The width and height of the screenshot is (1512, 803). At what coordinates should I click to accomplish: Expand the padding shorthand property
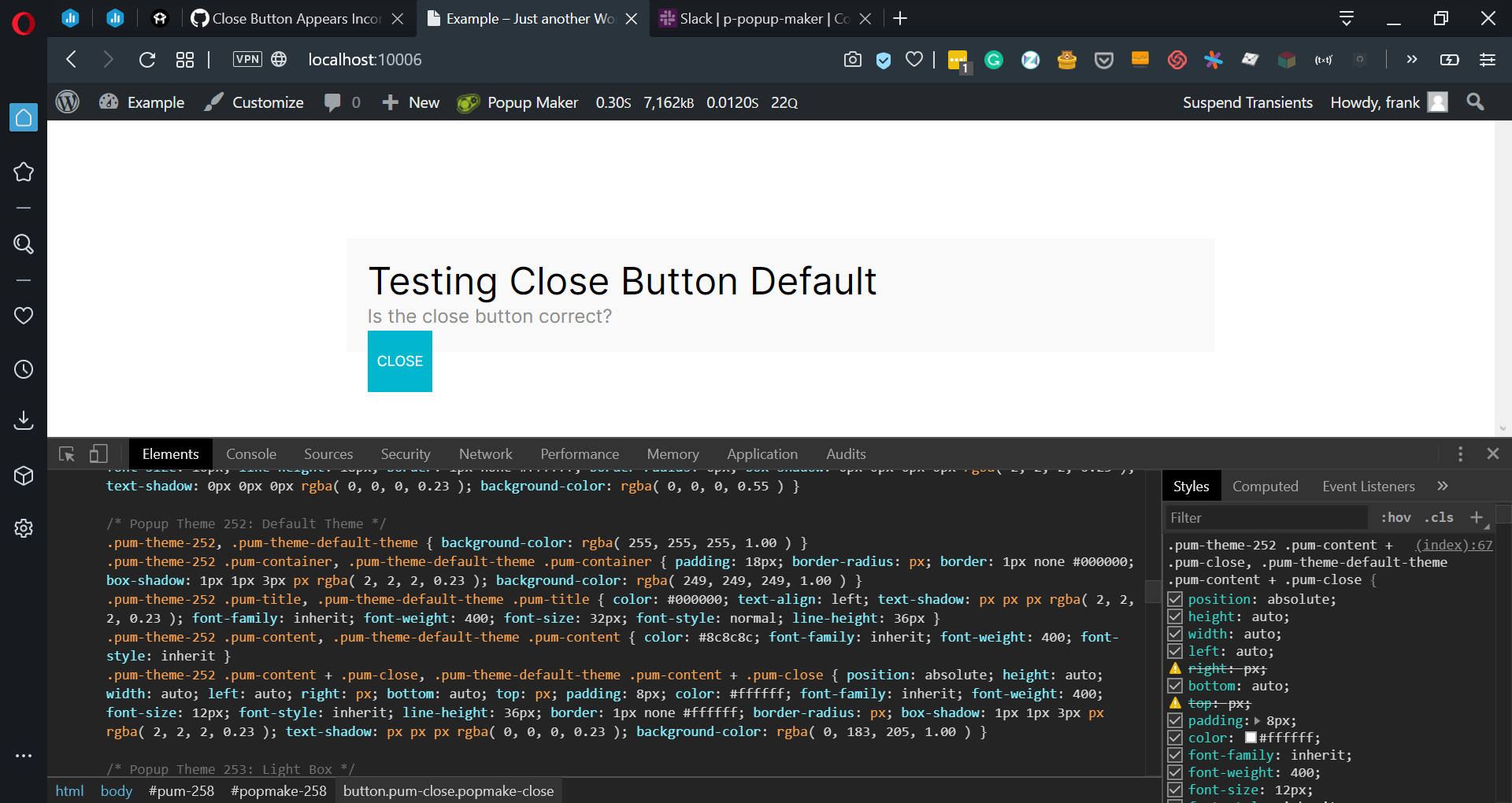point(1258,720)
